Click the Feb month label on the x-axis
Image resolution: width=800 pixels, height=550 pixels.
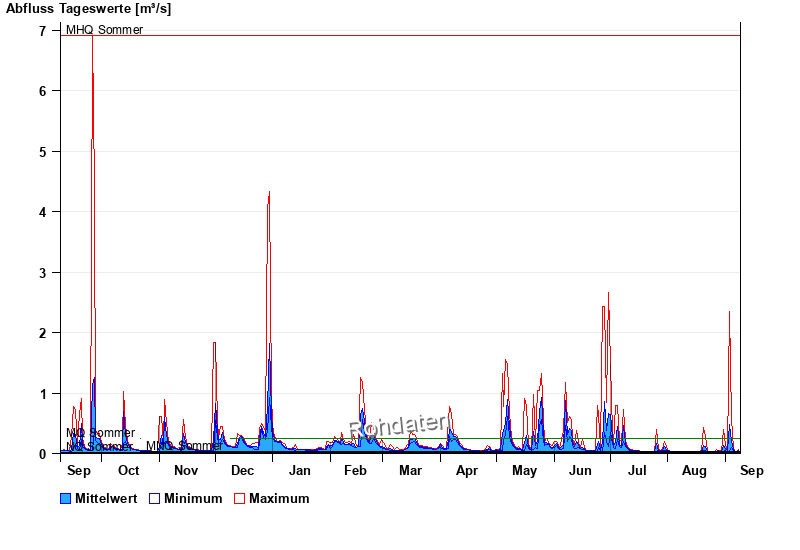click(356, 470)
